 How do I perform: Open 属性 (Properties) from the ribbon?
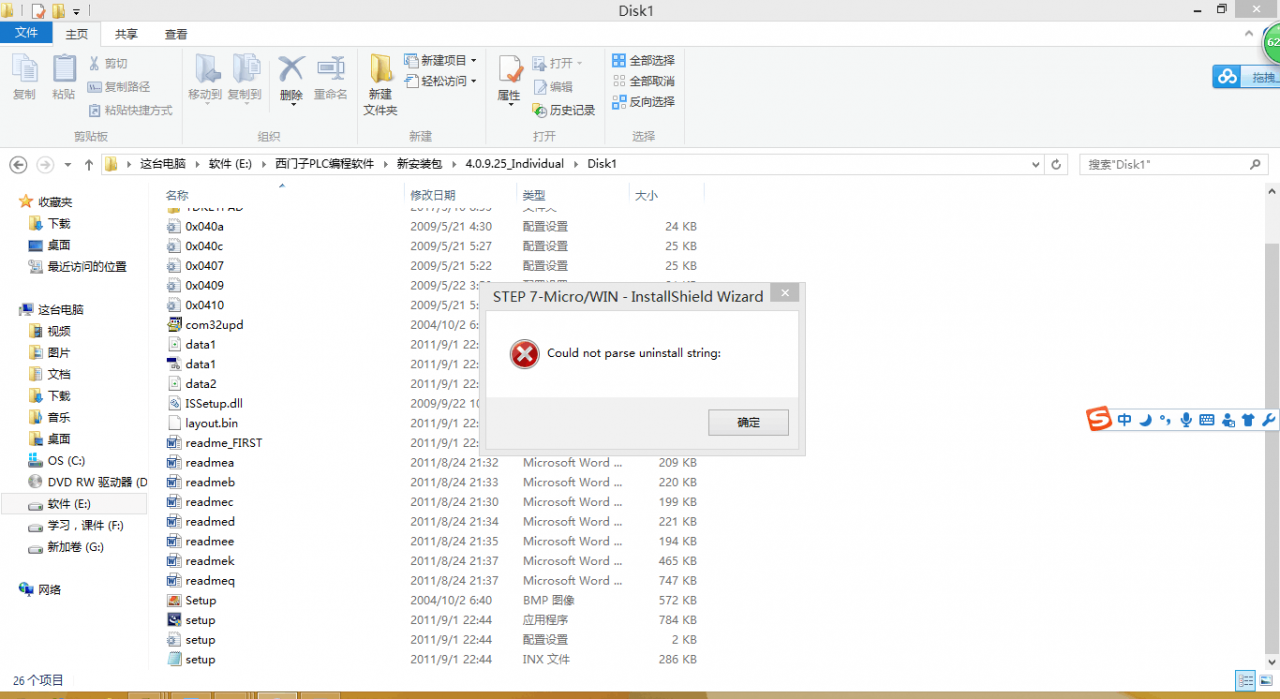point(509,79)
